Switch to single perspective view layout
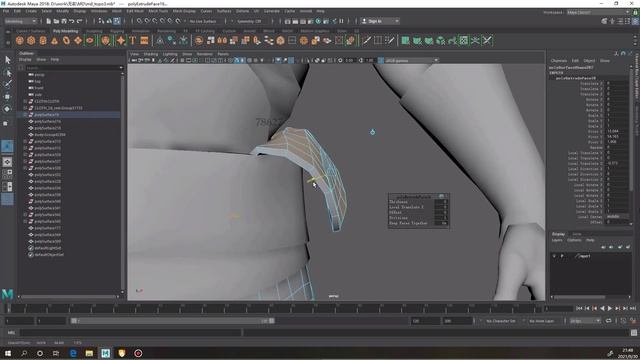The image size is (640, 360). [7, 162]
